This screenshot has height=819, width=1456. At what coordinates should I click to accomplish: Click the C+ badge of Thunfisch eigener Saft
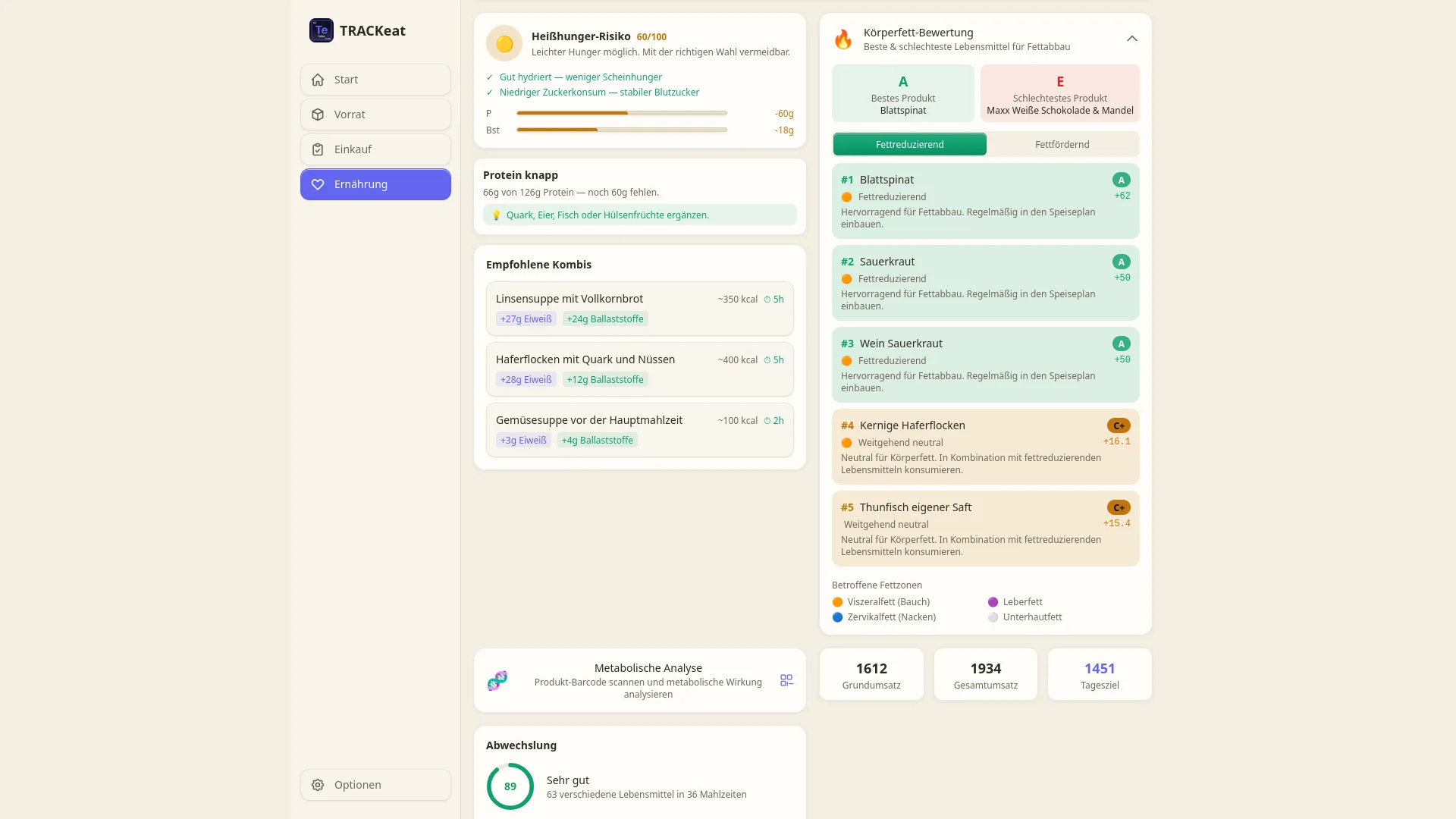point(1119,507)
